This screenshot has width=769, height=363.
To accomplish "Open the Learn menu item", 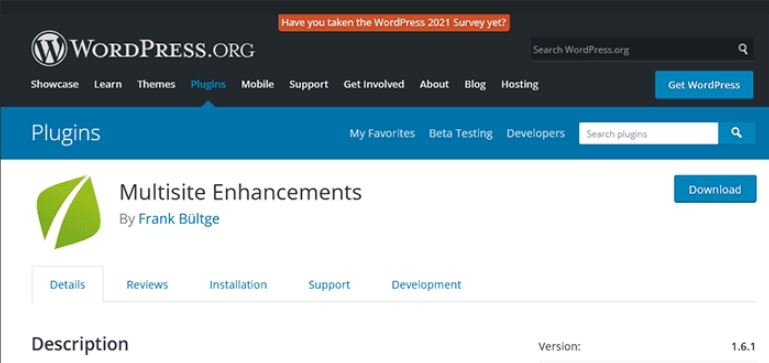I will (108, 84).
